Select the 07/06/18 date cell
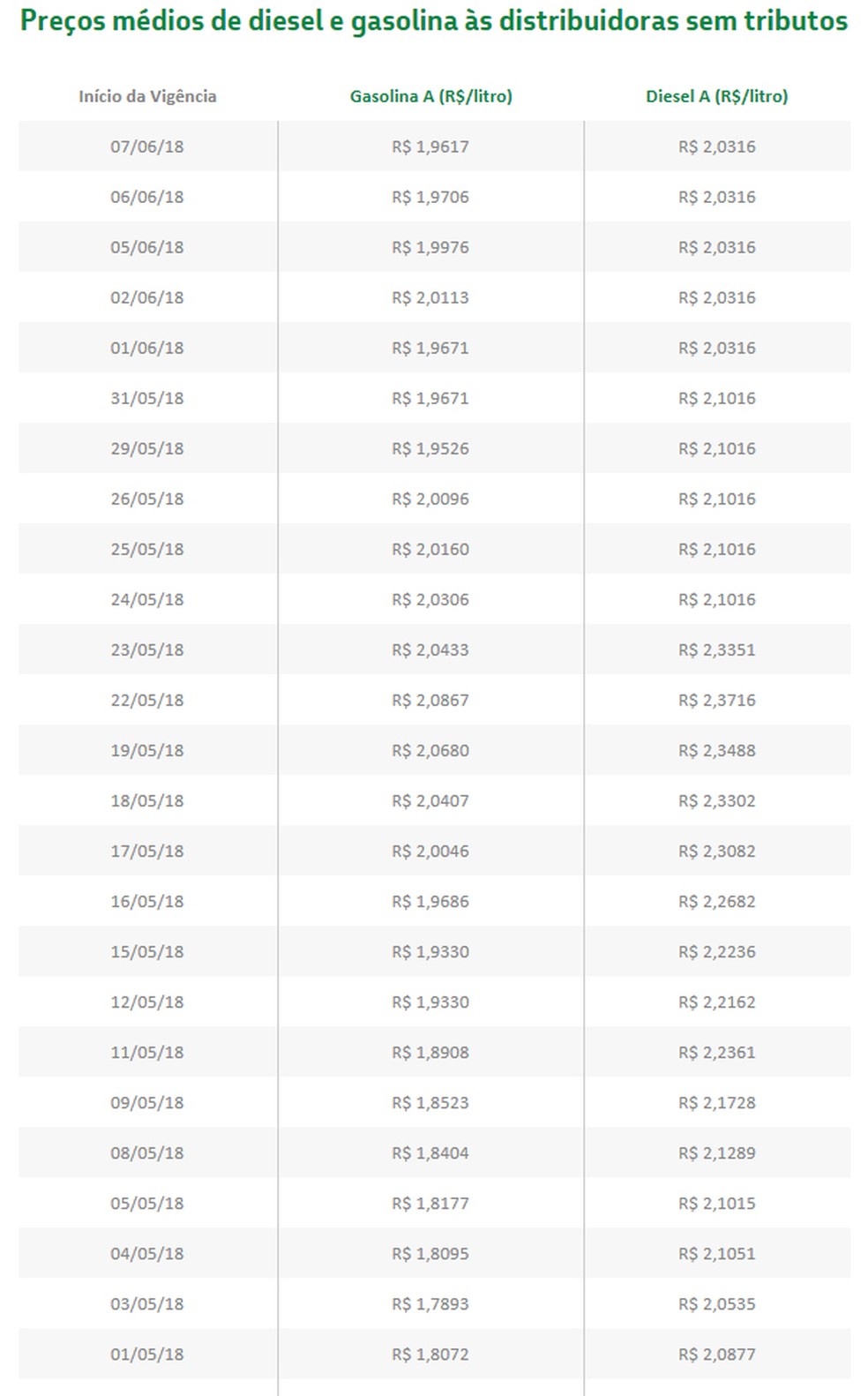Image resolution: width=868 pixels, height=1396 pixels. click(147, 146)
